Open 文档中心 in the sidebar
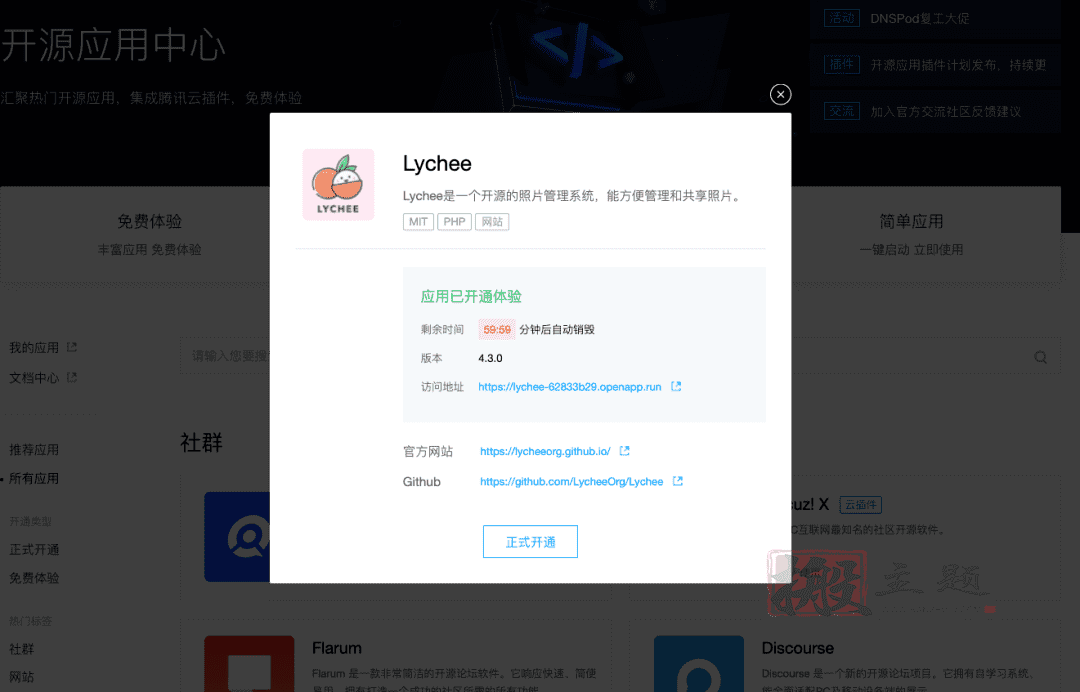Viewport: 1080px width, 692px height. coord(34,377)
